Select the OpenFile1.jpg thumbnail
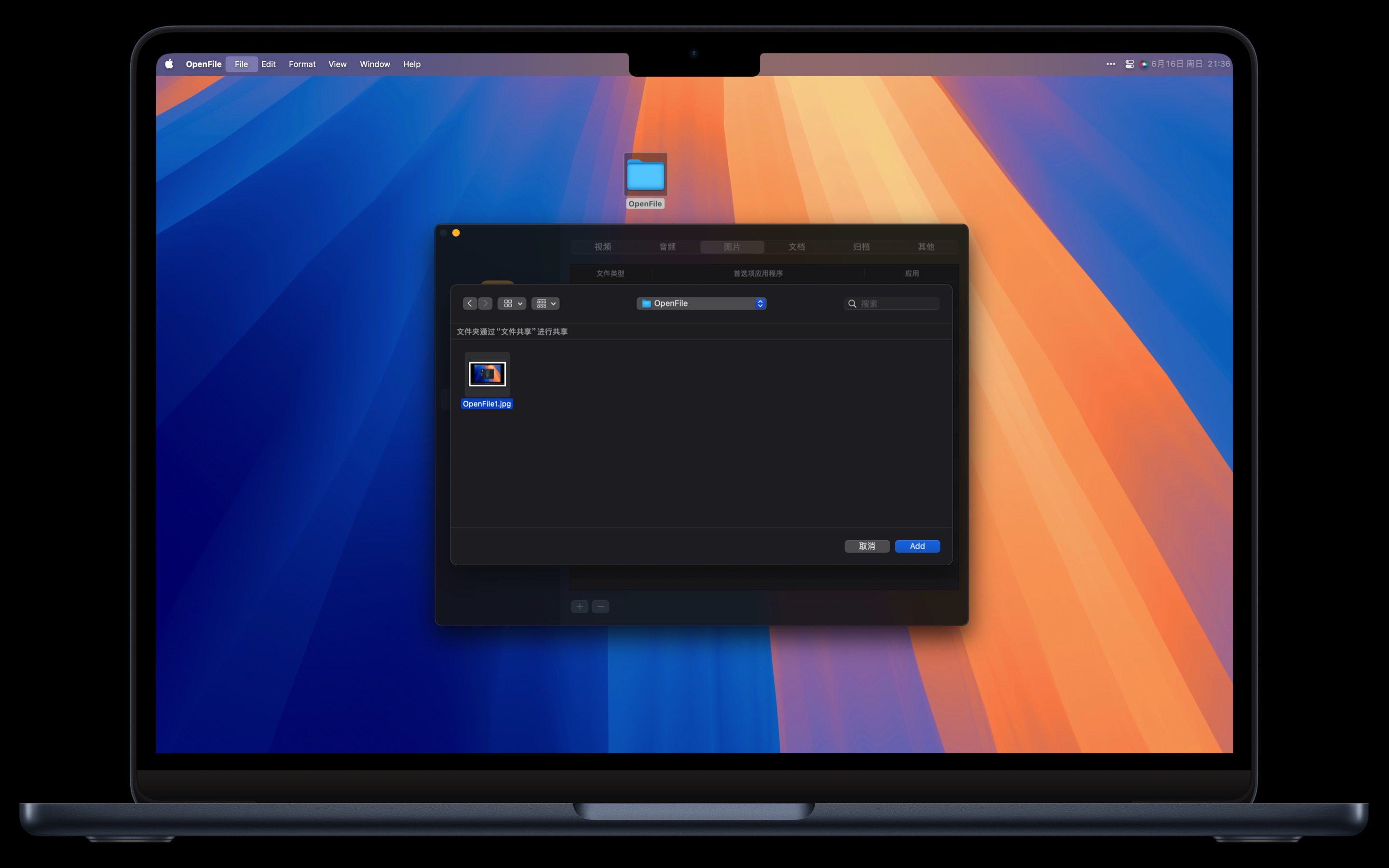 point(487,374)
